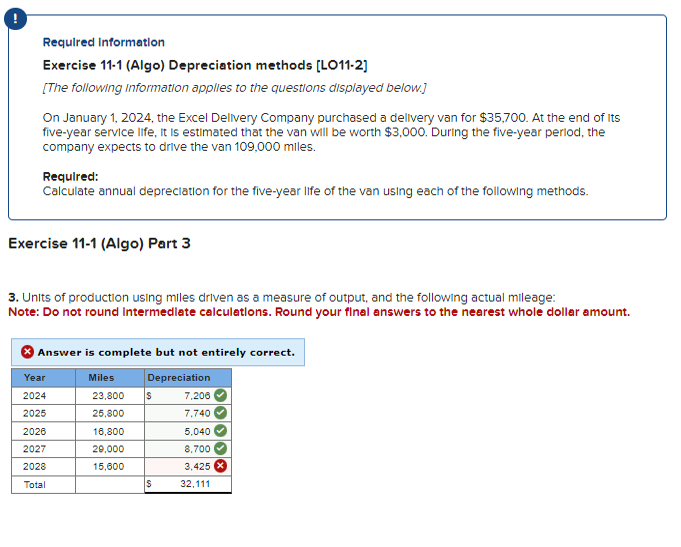This screenshot has width=681, height=547.
Task: Click the red X icon next to 3,425
Action: pyautogui.click(x=221, y=466)
